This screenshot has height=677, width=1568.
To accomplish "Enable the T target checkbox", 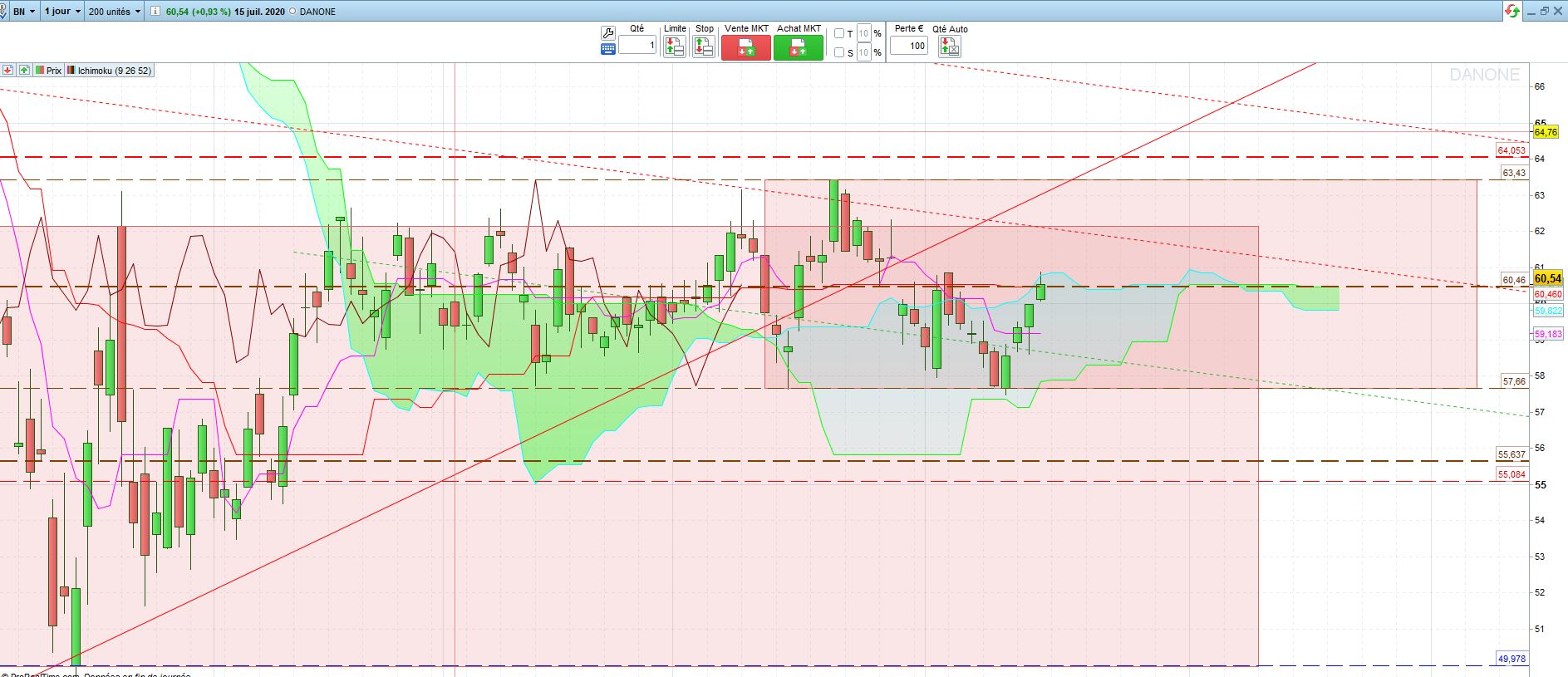I will click(x=839, y=34).
